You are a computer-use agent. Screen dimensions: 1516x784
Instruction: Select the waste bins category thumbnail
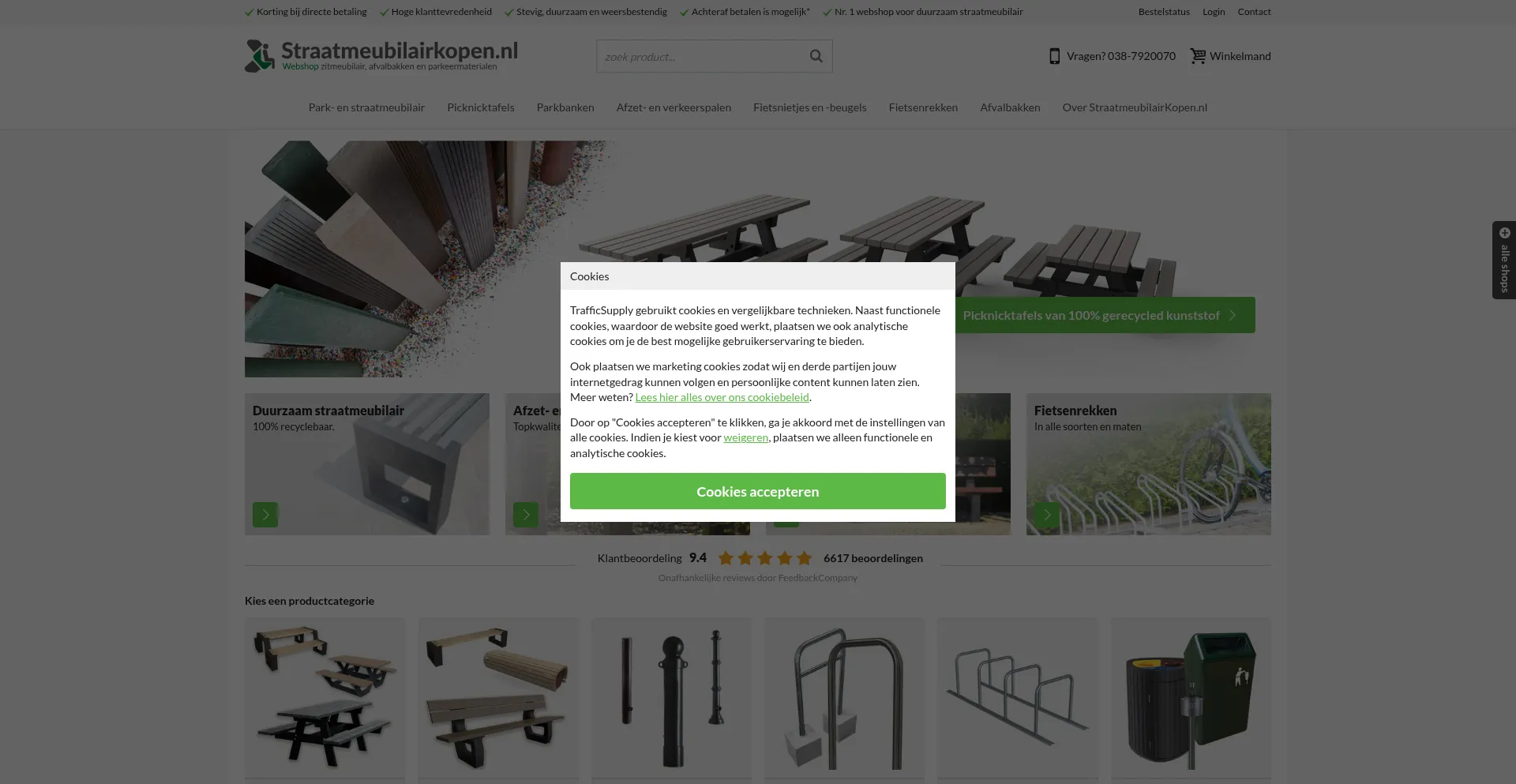point(1191,698)
